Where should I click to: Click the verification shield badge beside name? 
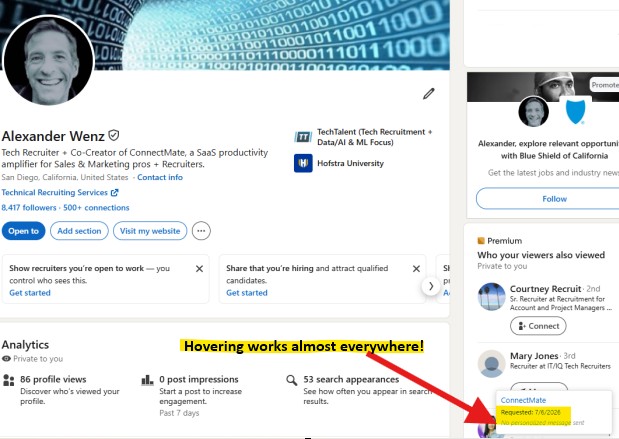pyautogui.click(x=114, y=135)
